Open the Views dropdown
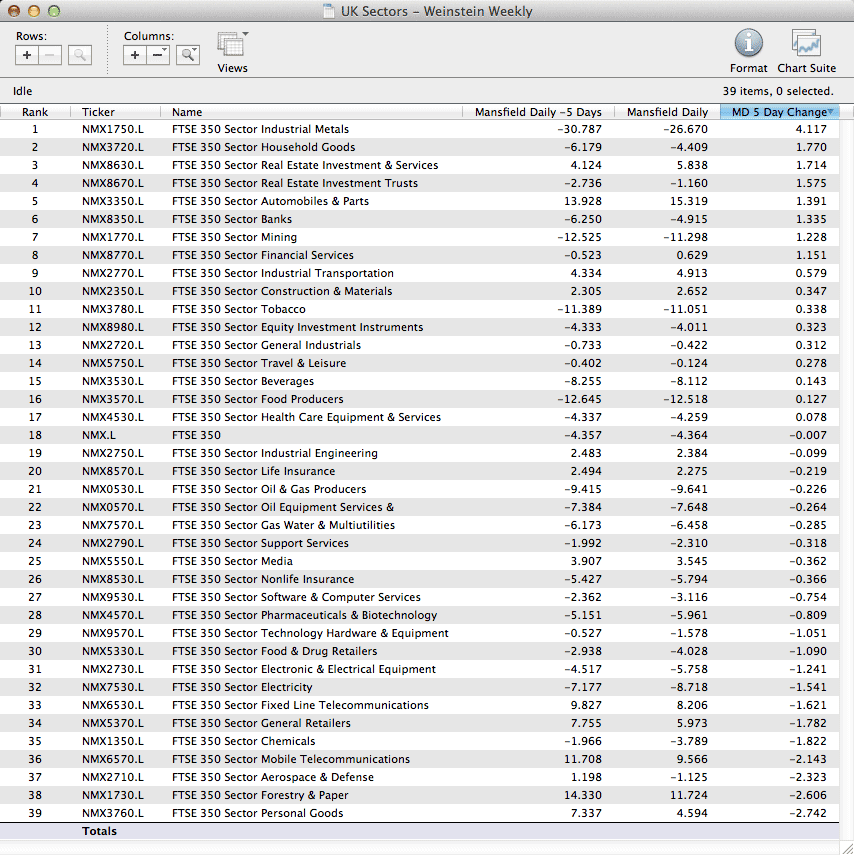 [x=232, y=46]
